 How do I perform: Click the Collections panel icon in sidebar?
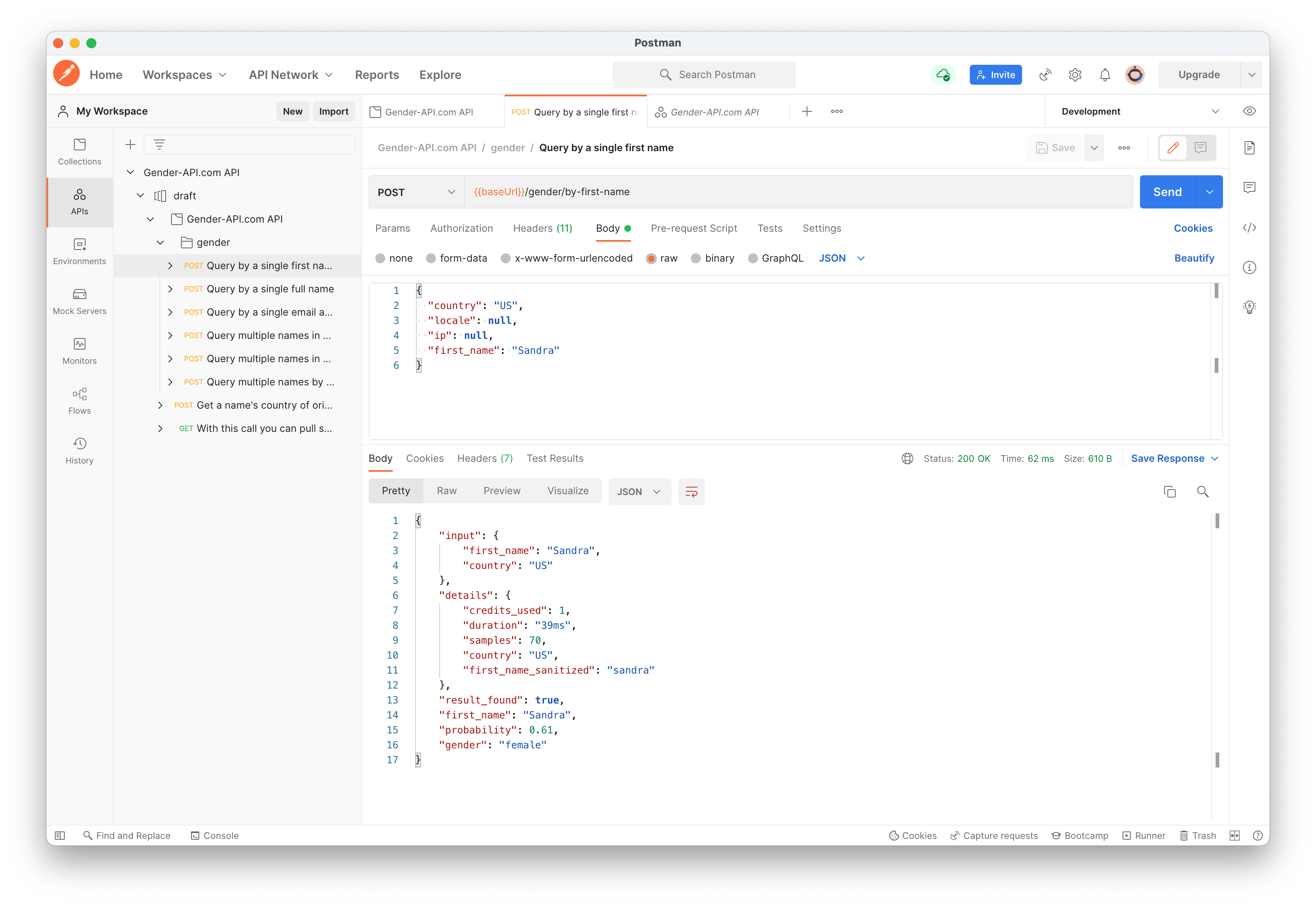pyautogui.click(x=78, y=151)
